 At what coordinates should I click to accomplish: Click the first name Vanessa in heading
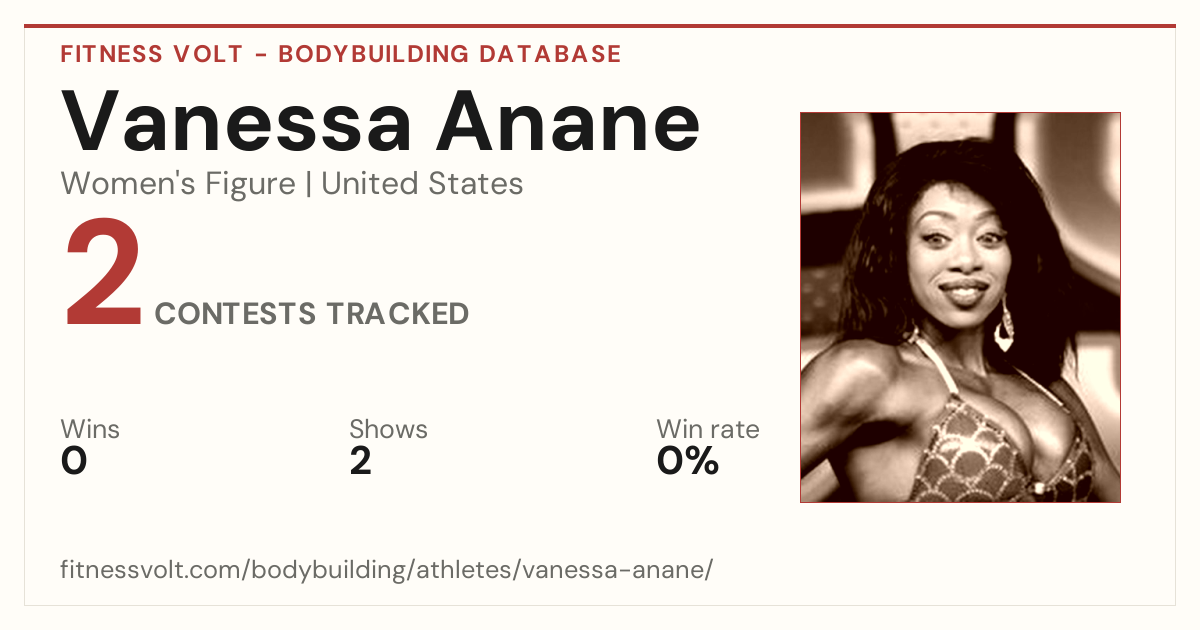(x=237, y=122)
